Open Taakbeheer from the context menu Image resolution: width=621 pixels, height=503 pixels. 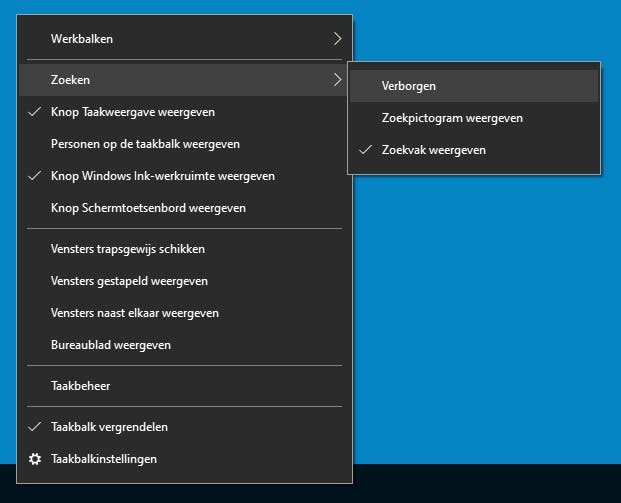[x=81, y=385]
